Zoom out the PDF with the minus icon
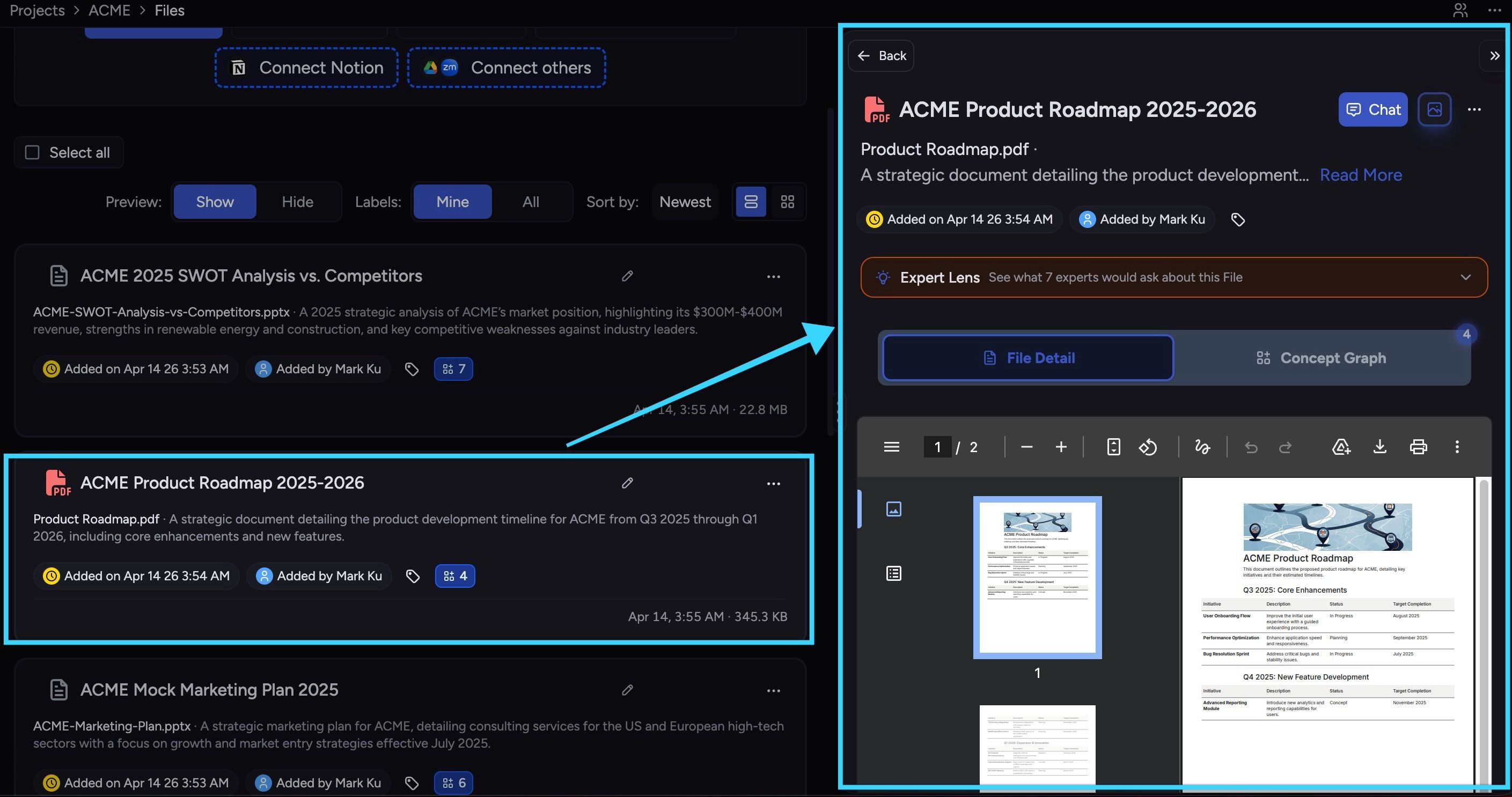Screen dimensions: 1512x797 [1026, 447]
